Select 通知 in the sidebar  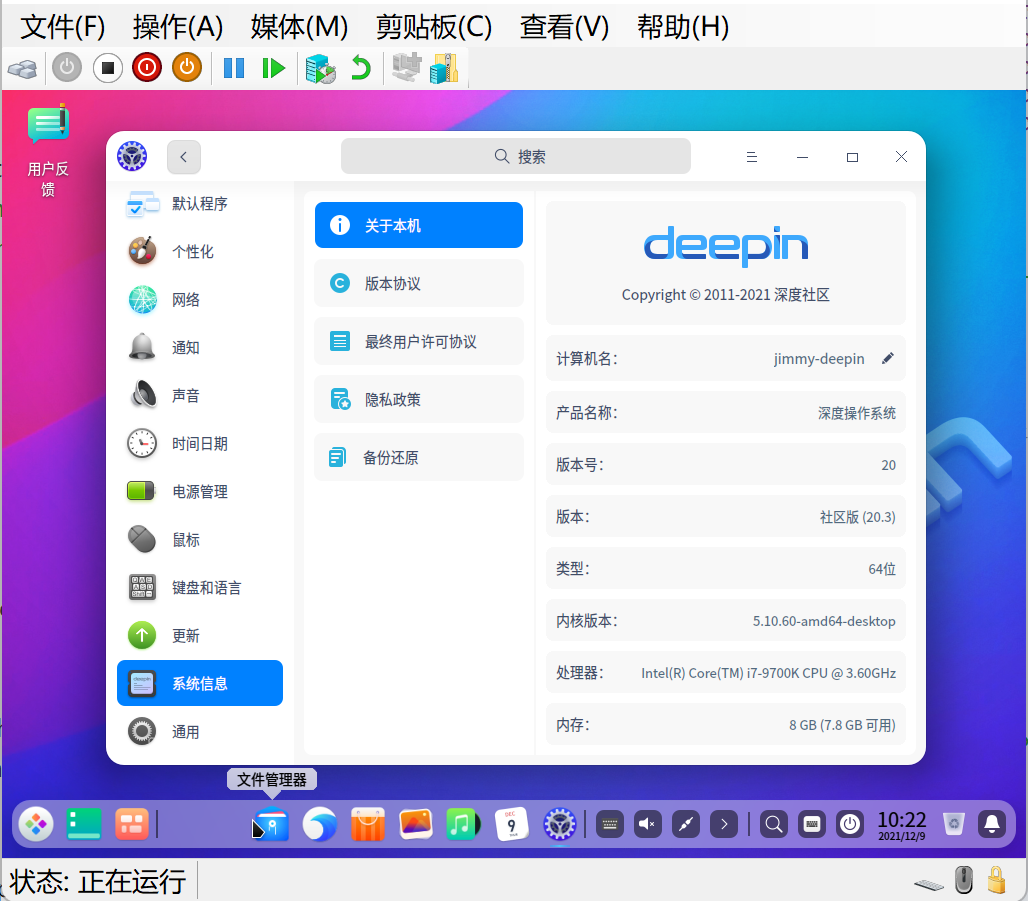[200, 348]
